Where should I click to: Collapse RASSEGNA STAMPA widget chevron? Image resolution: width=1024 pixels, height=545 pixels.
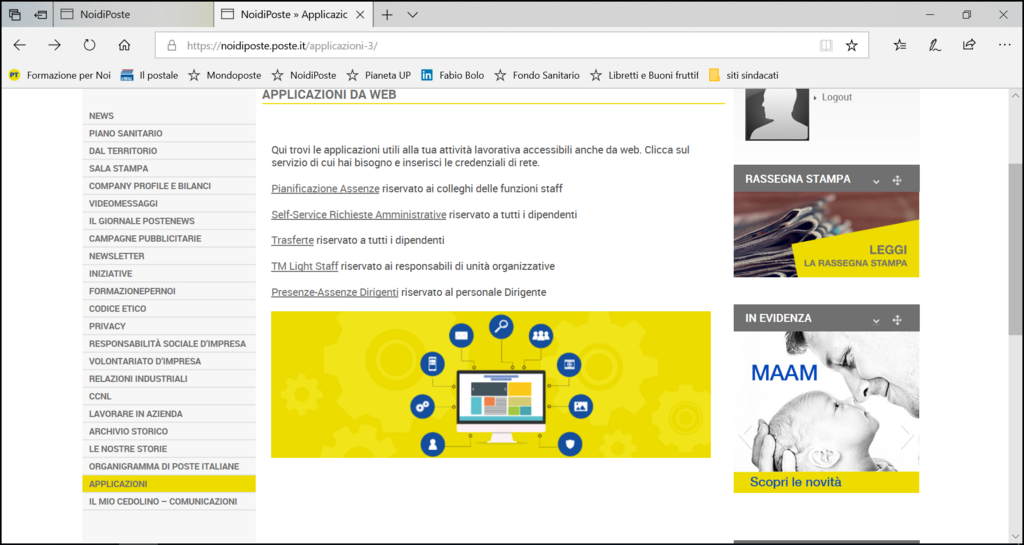click(876, 180)
